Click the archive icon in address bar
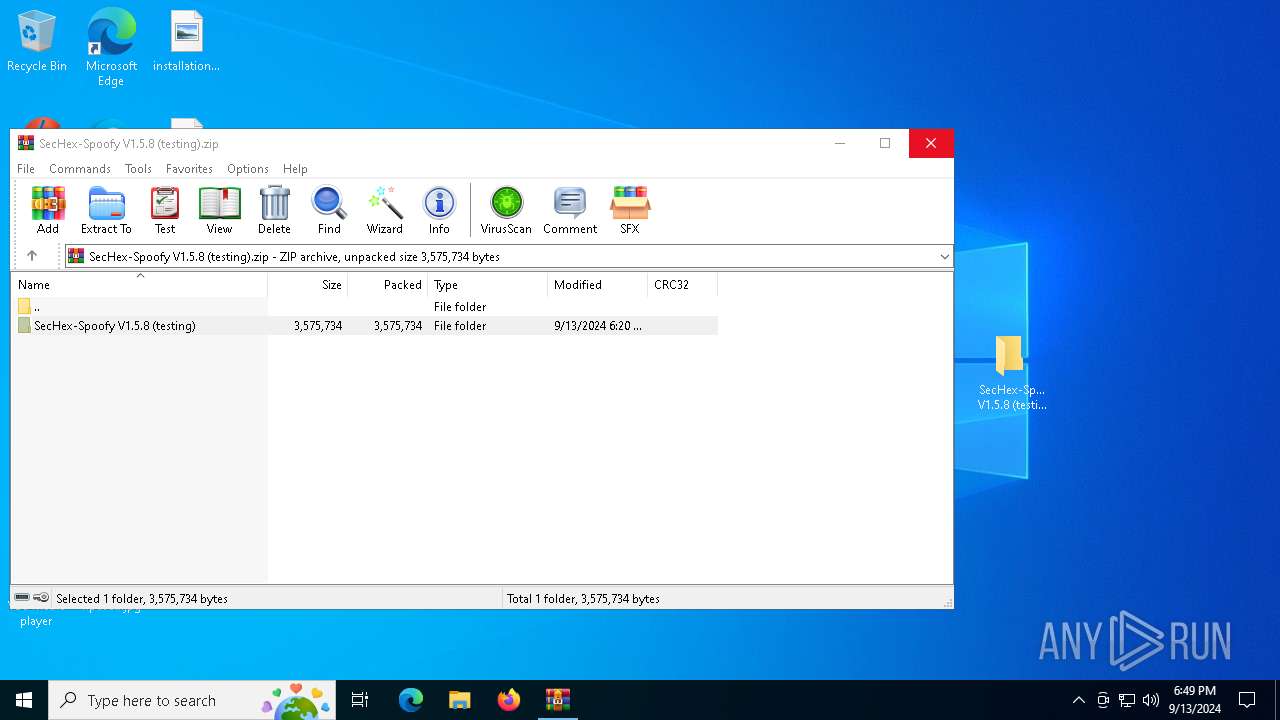 click(76, 256)
